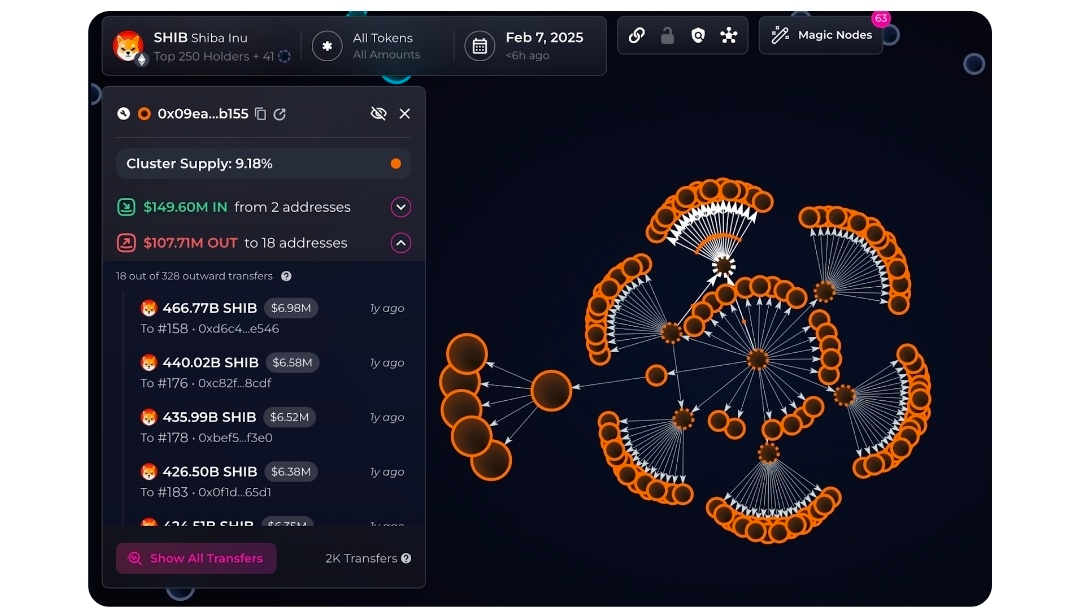Viewport: 1080px width, 607px height.
Task: Click the cluster nodes toolbar icon
Action: (729, 35)
